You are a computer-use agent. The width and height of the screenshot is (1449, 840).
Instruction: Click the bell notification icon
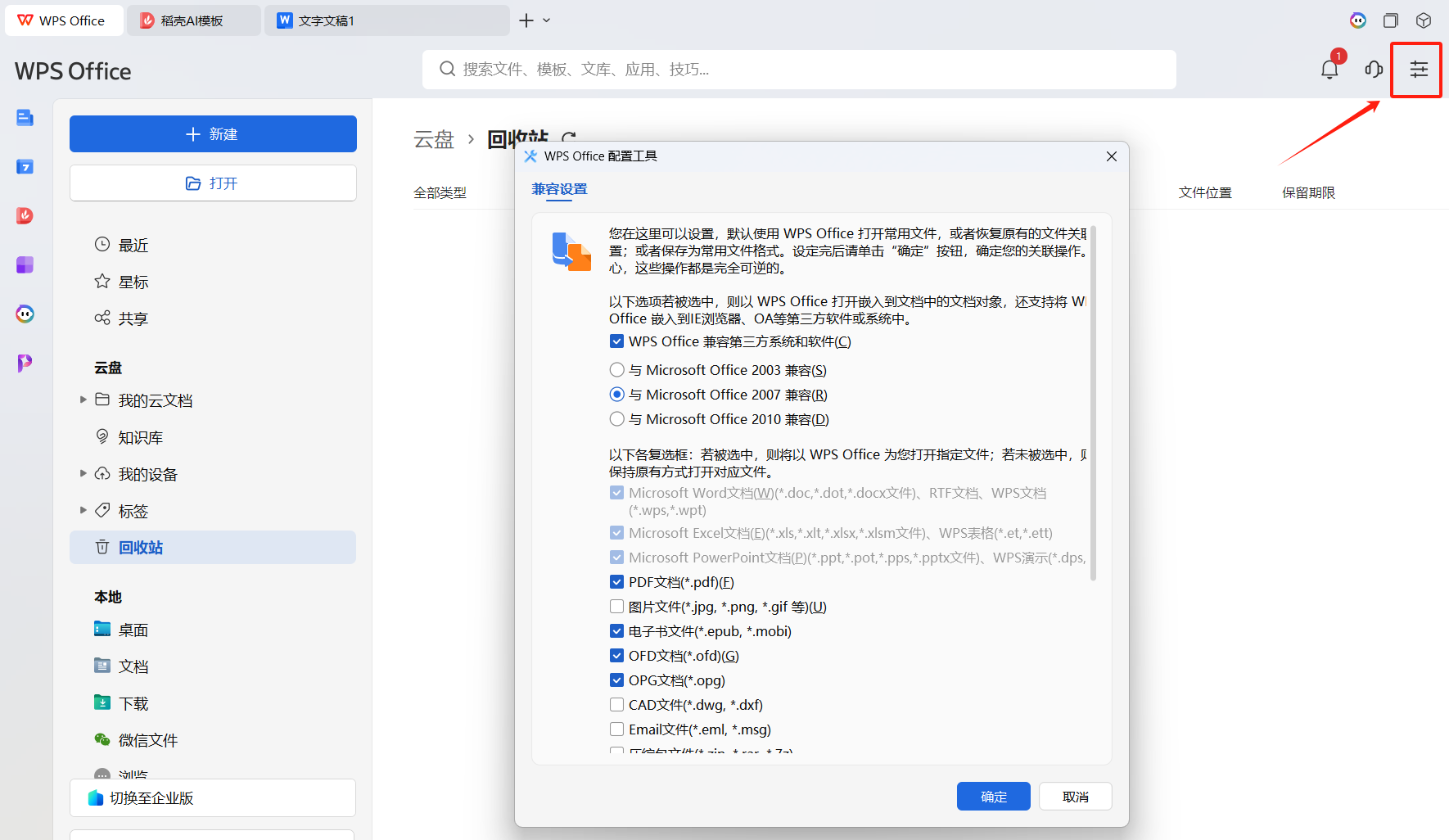click(x=1328, y=69)
